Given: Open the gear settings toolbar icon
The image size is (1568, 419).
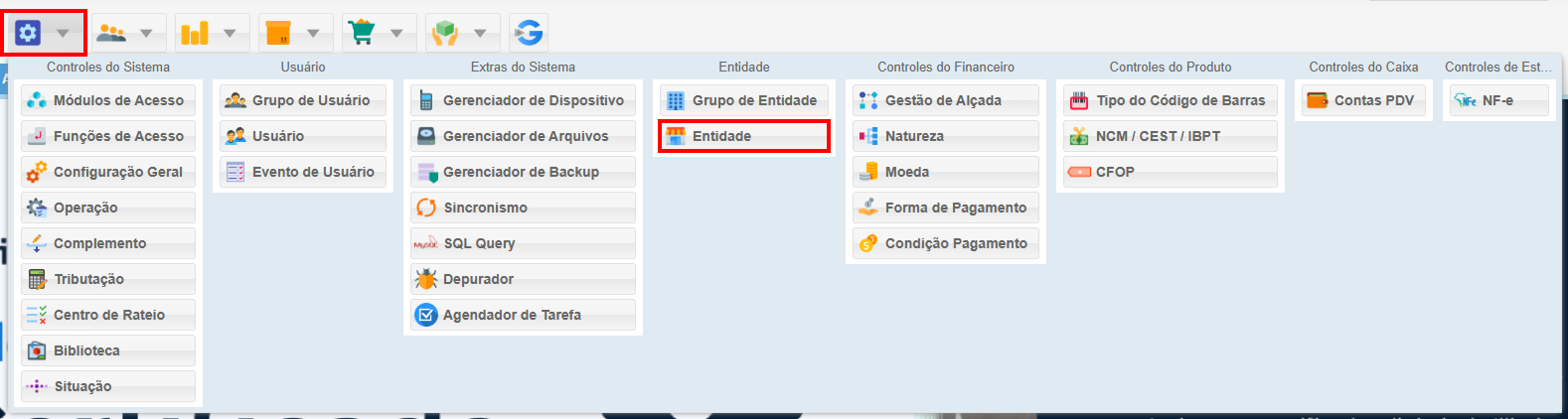Looking at the screenshot, I should click(28, 33).
